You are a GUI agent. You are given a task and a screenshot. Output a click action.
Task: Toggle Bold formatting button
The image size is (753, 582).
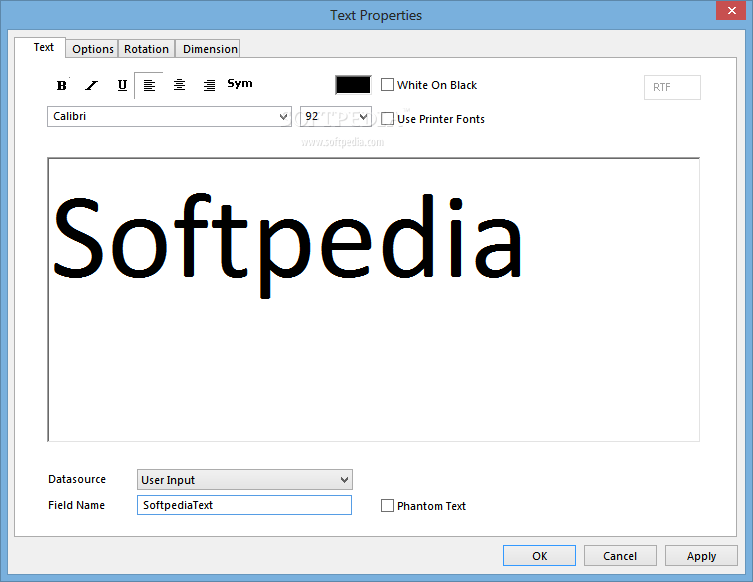pos(61,85)
